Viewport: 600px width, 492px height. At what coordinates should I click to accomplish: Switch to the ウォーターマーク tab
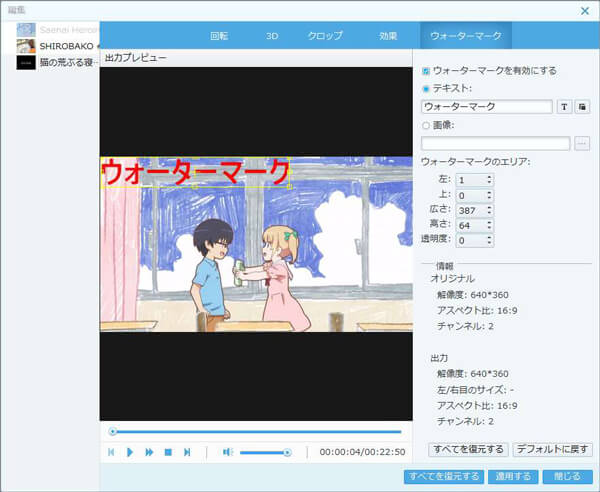466,36
